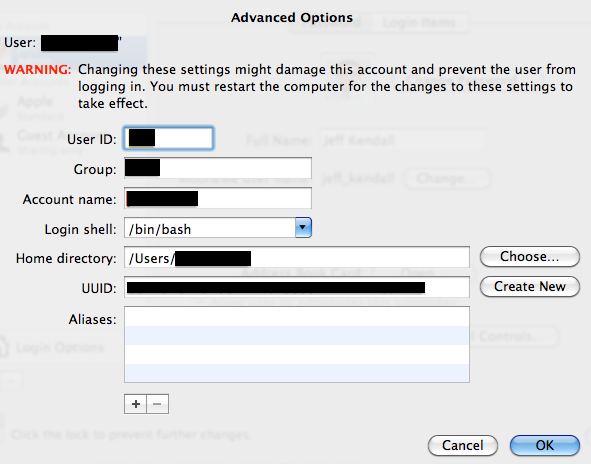This screenshot has height=464, width=591.
Task: Click the OK button
Action: point(545,446)
